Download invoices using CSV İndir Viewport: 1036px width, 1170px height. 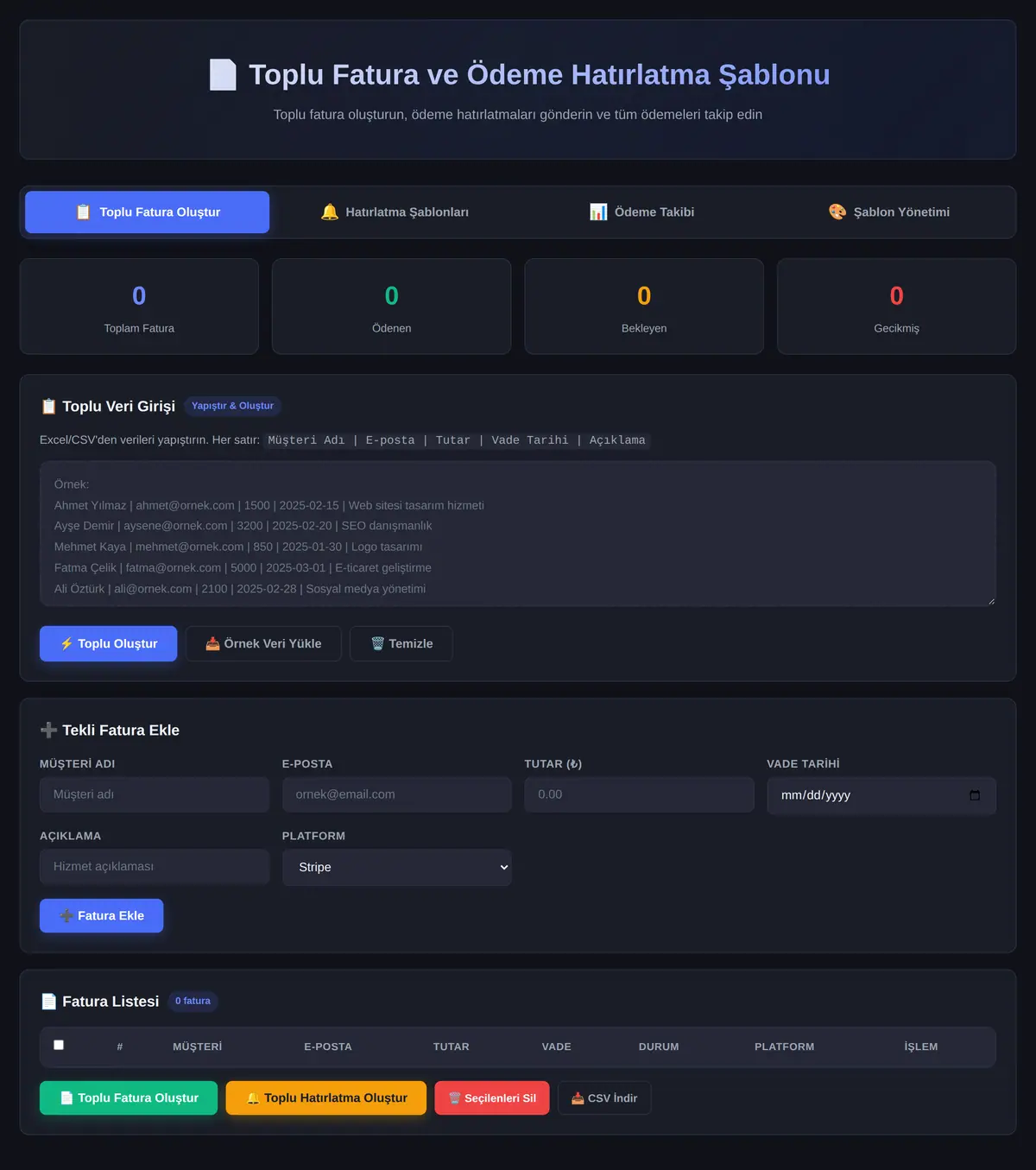[604, 1098]
